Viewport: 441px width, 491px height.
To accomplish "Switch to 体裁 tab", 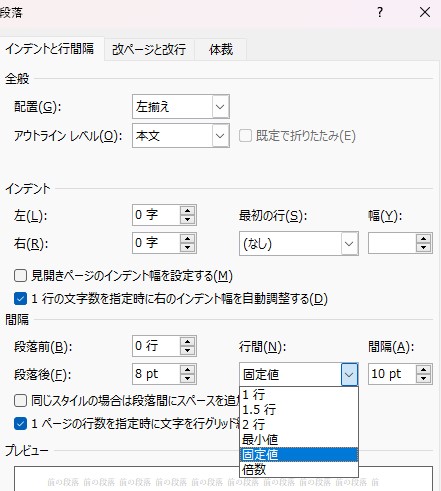I will click(221, 50).
